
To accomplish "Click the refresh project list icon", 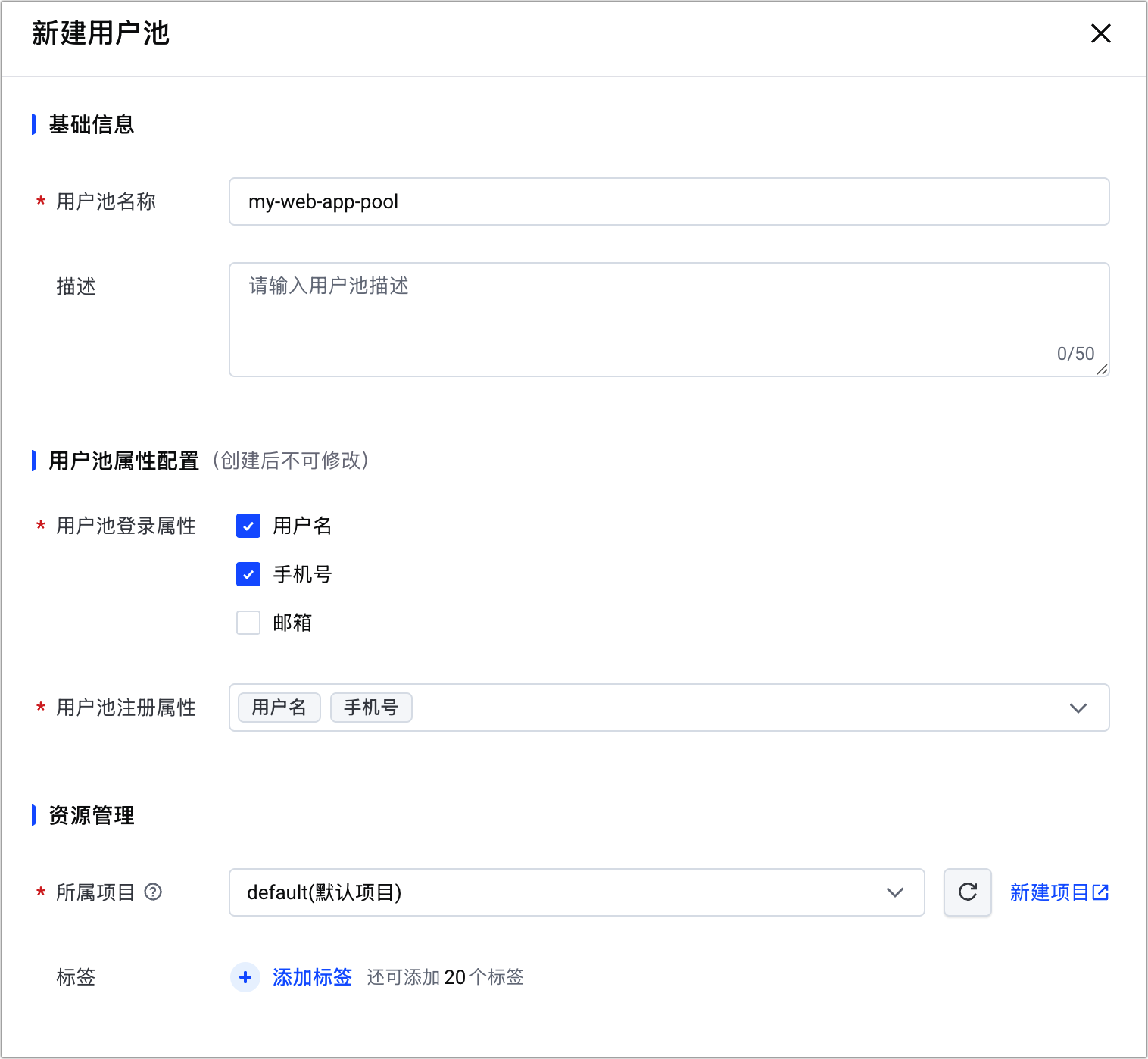I will [968, 892].
